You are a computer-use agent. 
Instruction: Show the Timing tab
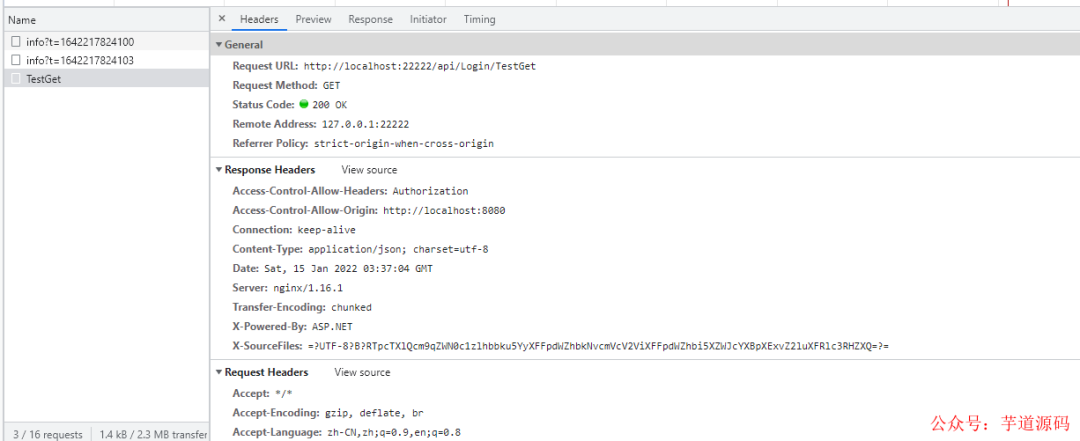click(479, 19)
